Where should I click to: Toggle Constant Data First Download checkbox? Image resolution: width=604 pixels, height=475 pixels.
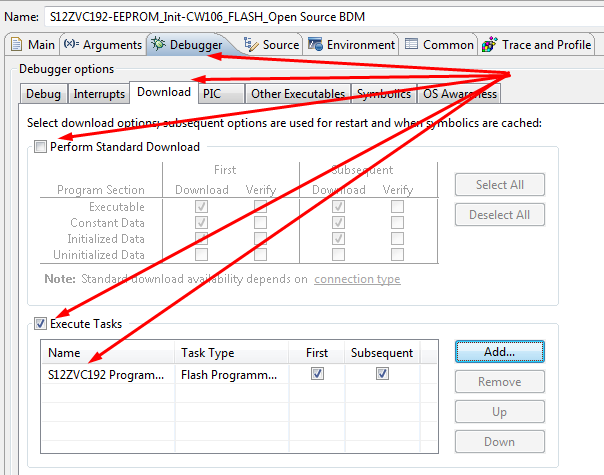(201, 222)
